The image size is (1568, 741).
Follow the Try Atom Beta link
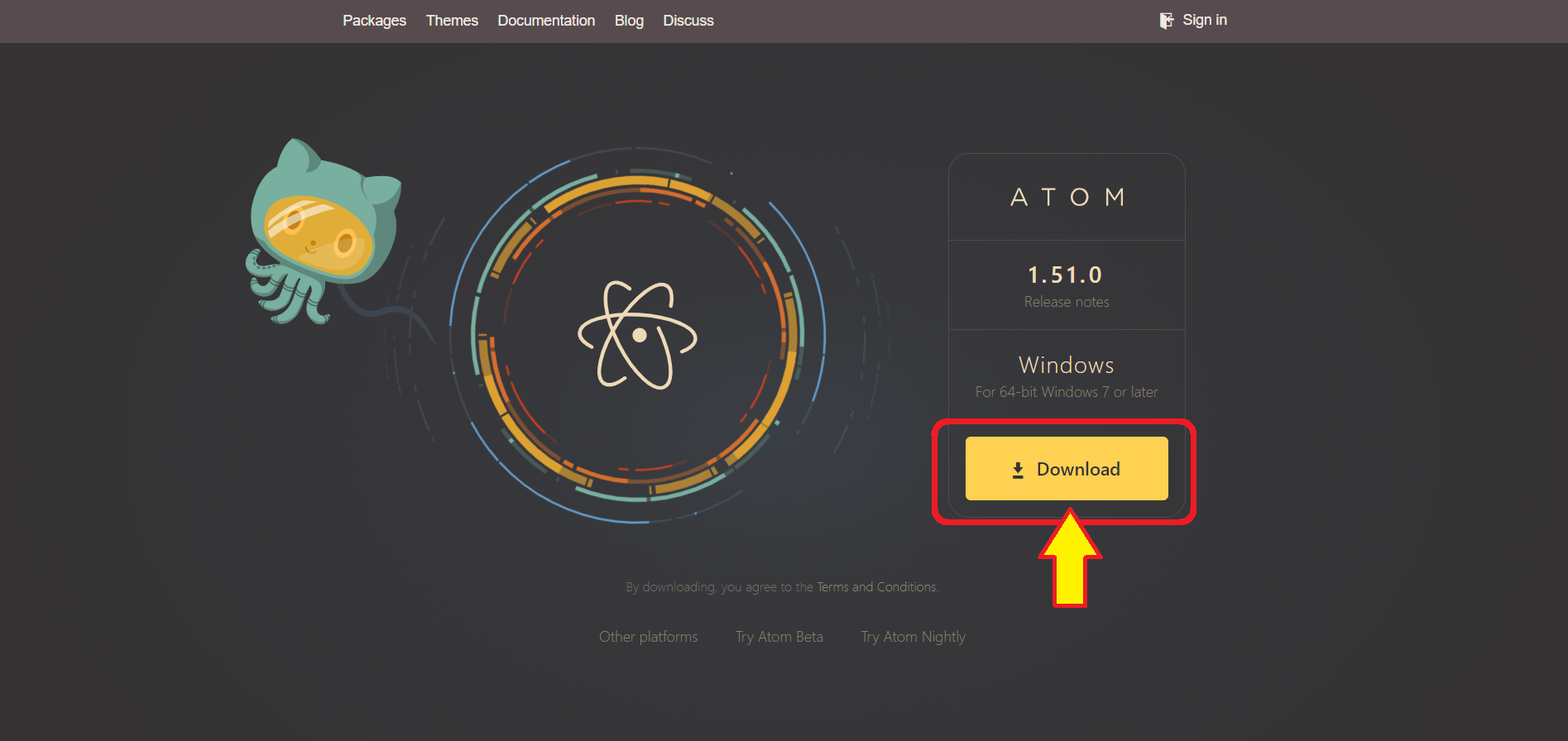(x=779, y=637)
